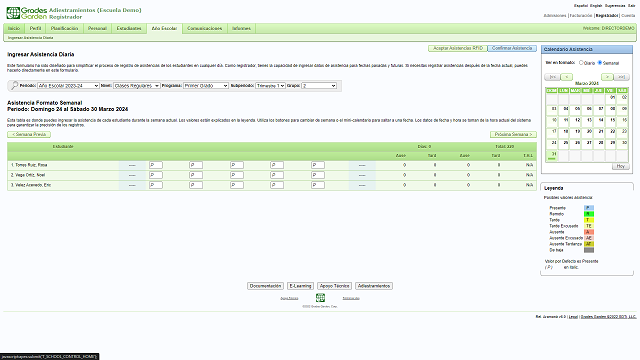Open the Grupo dropdown

pyautogui.click(x=319, y=86)
